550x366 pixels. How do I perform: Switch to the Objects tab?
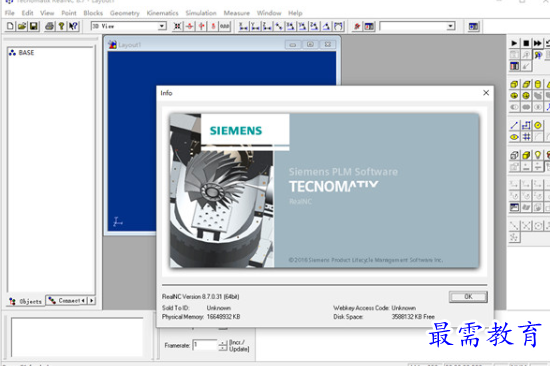(26, 301)
